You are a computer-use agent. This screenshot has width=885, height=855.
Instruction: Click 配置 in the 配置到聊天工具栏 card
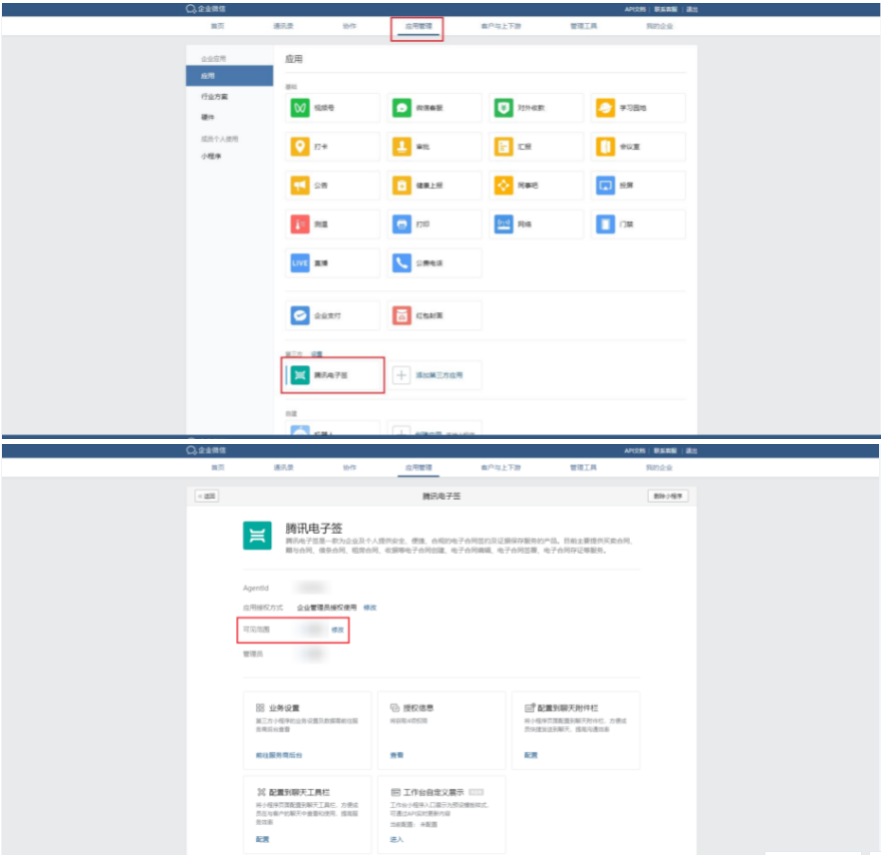[x=262, y=839]
